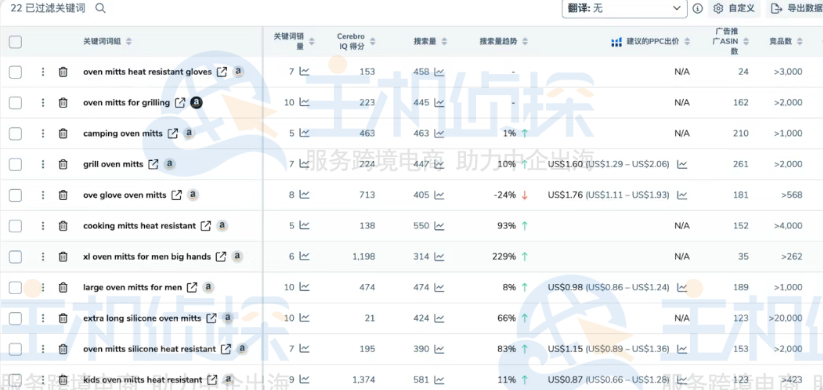Check the 'large oven mitts for men' row
The image size is (823, 390).
coord(15,288)
